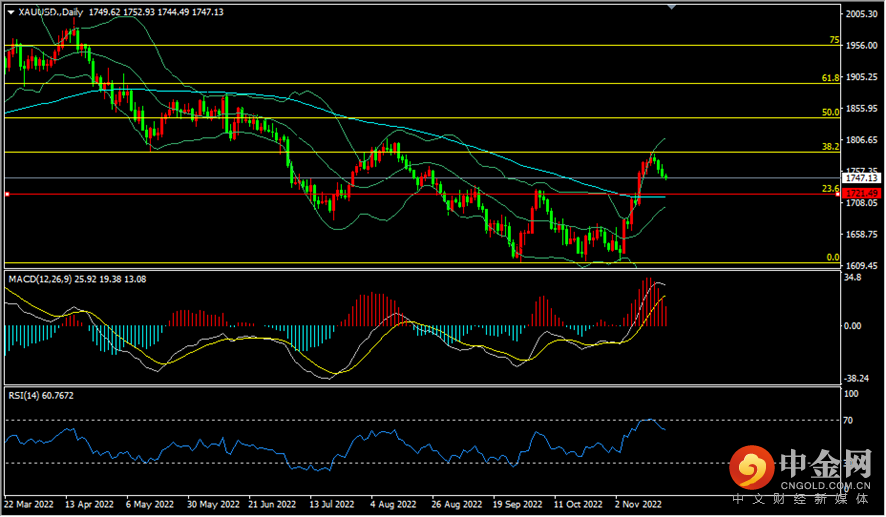Select the 61.8 Fibonacci level label

tap(829, 77)
